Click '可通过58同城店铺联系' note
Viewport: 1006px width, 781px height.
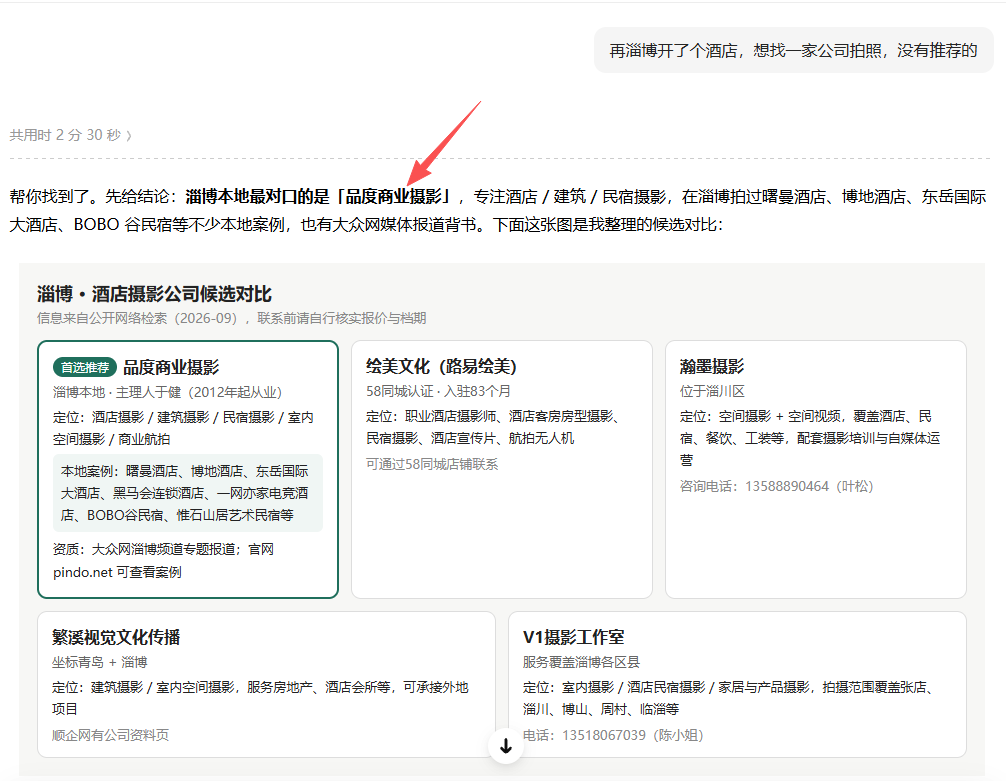(432, 464)
